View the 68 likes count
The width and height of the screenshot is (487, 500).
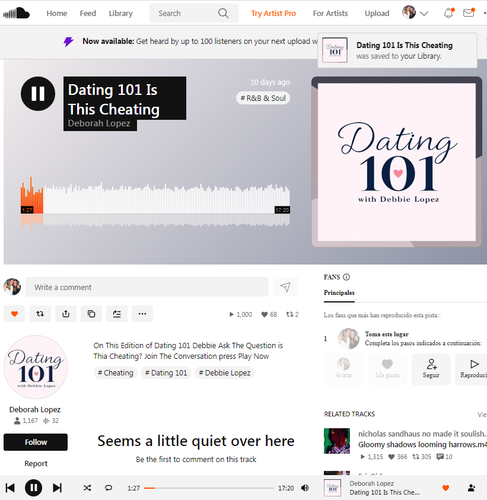pos(269,314)
